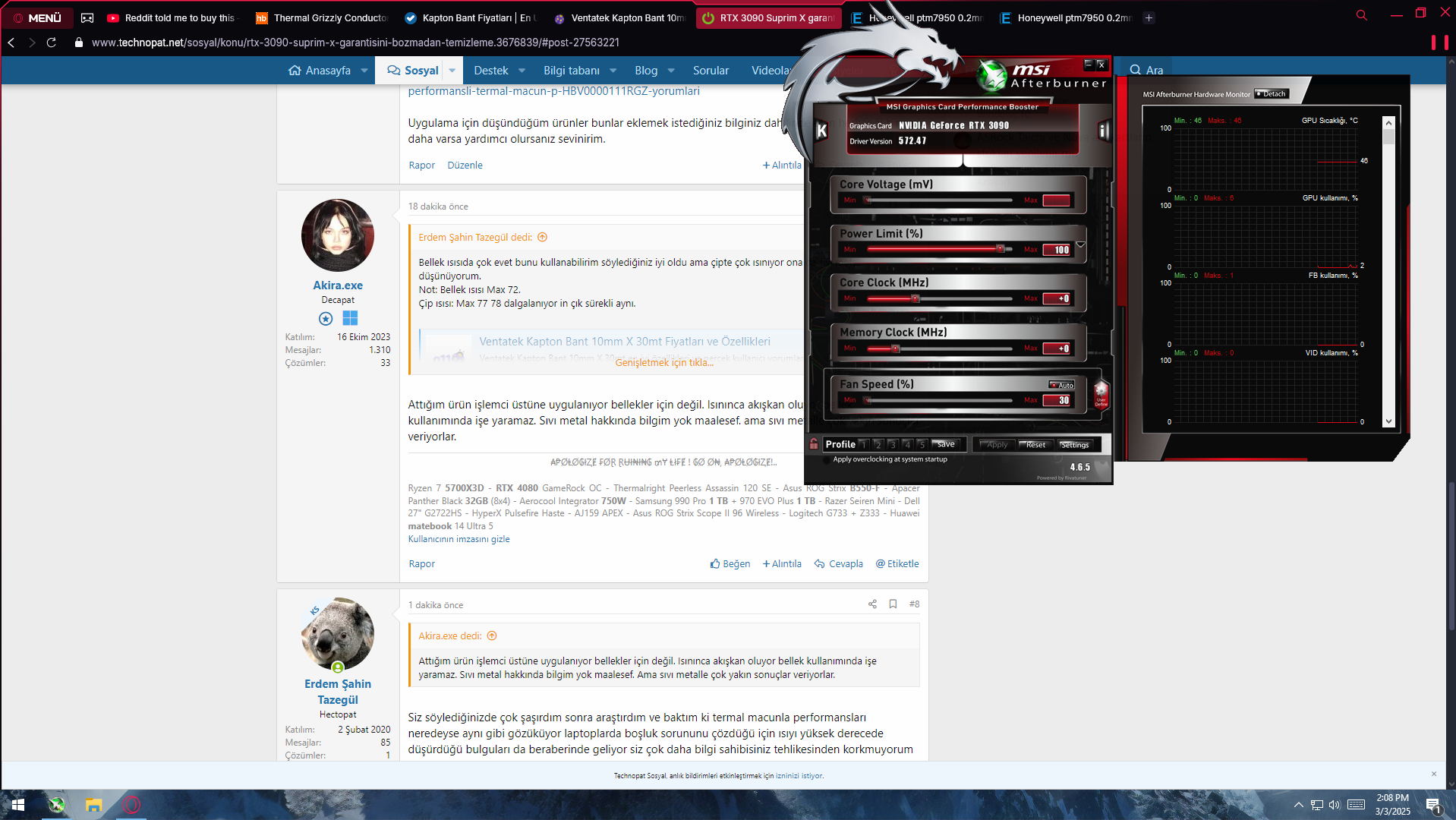Click the Afterburner profile lock icon

coord(814,444)
